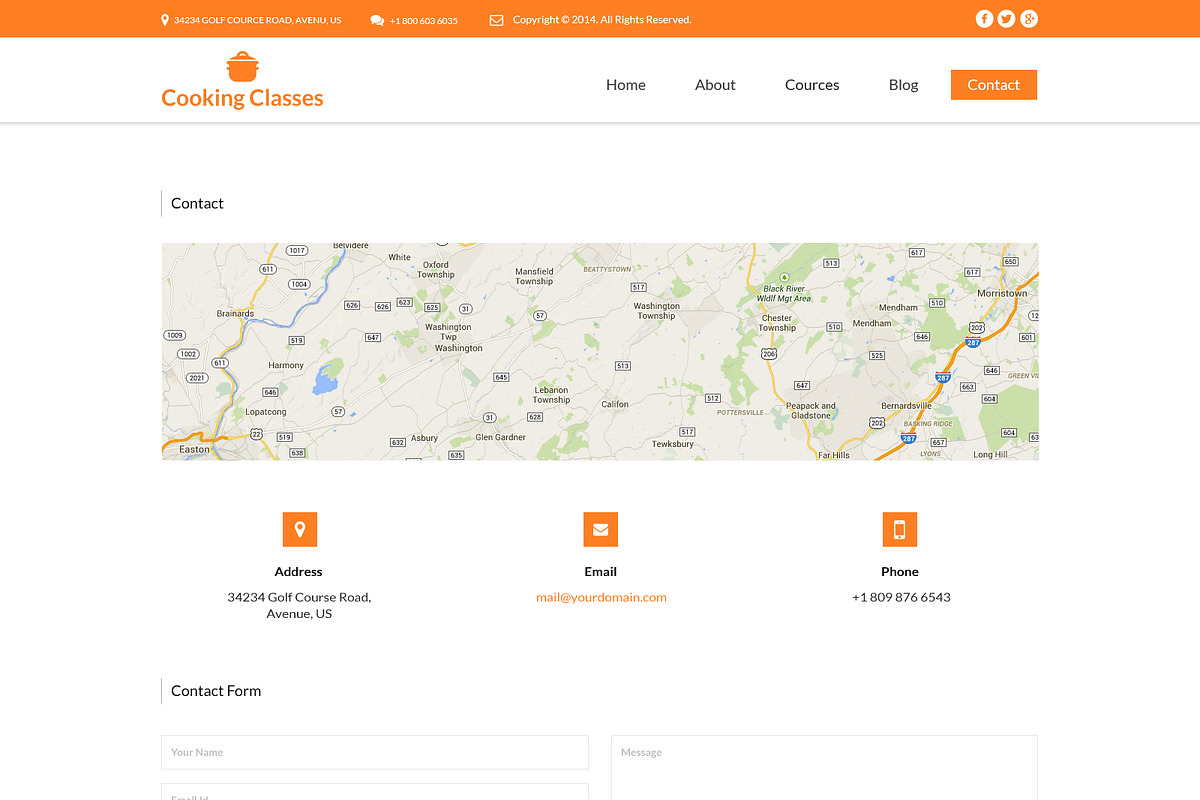This screenshot has width=1200, height=800.
Task: Click Morristown label on the map
Action: (x=1002, y=293)
